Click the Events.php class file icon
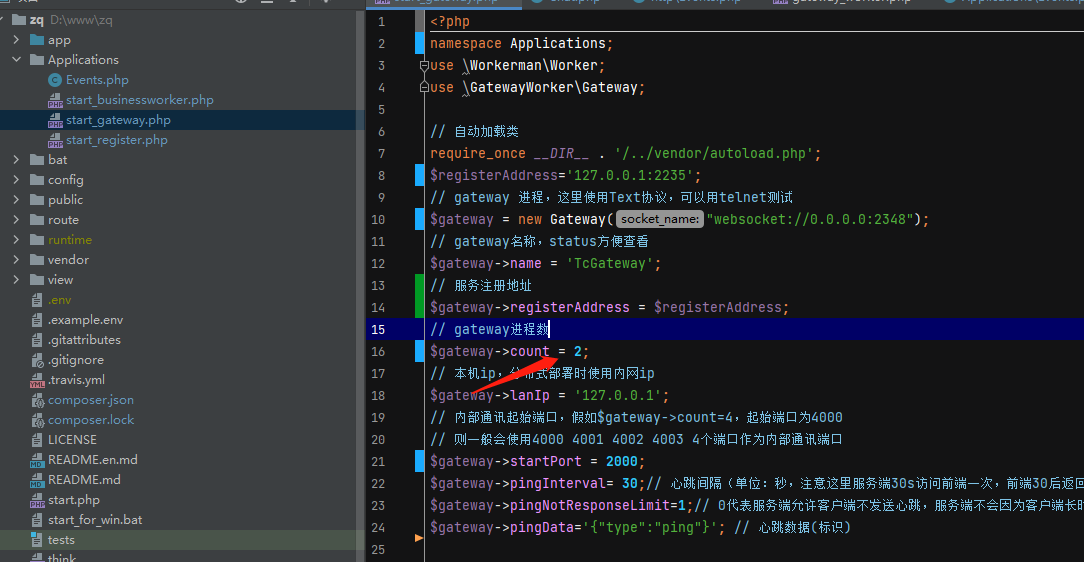This screenshot has width=1084, height=562. tap(55, 80)
